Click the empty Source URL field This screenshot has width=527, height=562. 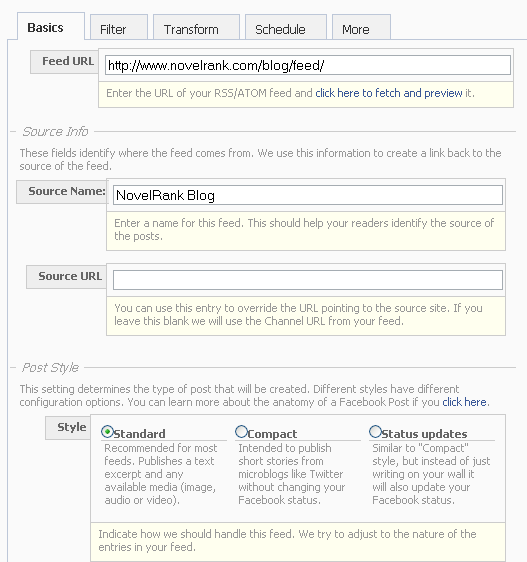pyautogui.click(x=308, y=280)
